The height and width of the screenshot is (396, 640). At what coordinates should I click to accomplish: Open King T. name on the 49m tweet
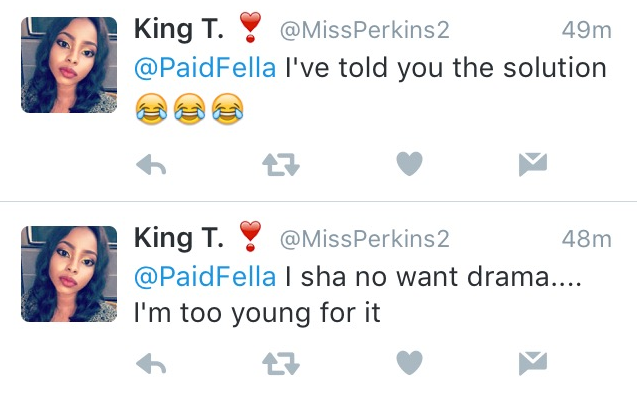point(179,30)
